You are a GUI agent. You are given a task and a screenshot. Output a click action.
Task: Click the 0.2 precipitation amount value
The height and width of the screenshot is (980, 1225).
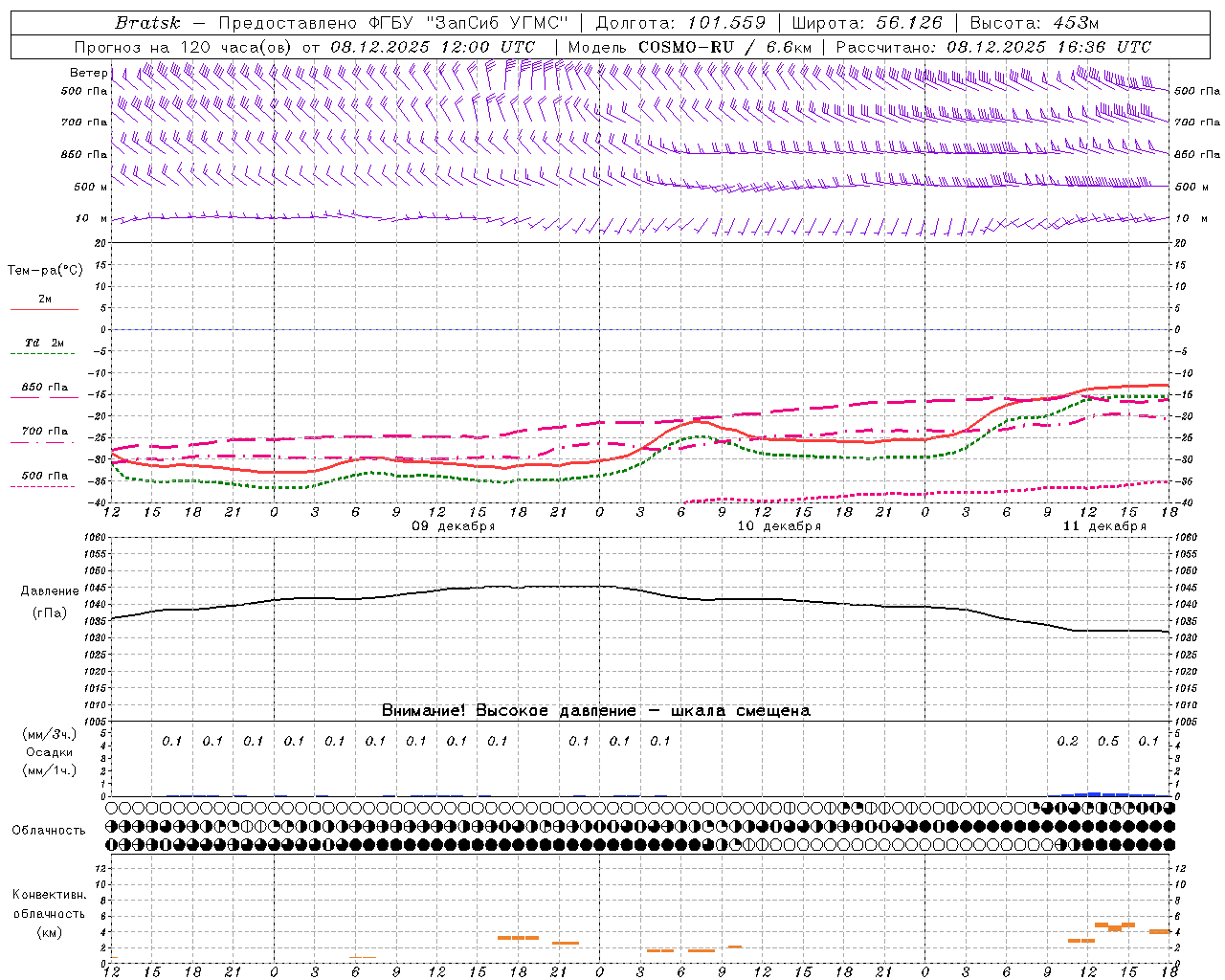[x=1068, y=742]
